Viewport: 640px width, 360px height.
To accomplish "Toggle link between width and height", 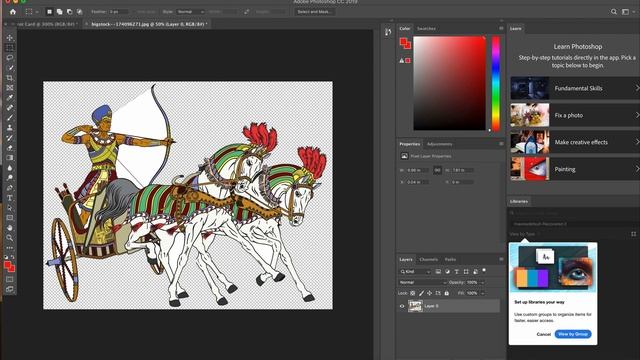I will click(437, 170).
